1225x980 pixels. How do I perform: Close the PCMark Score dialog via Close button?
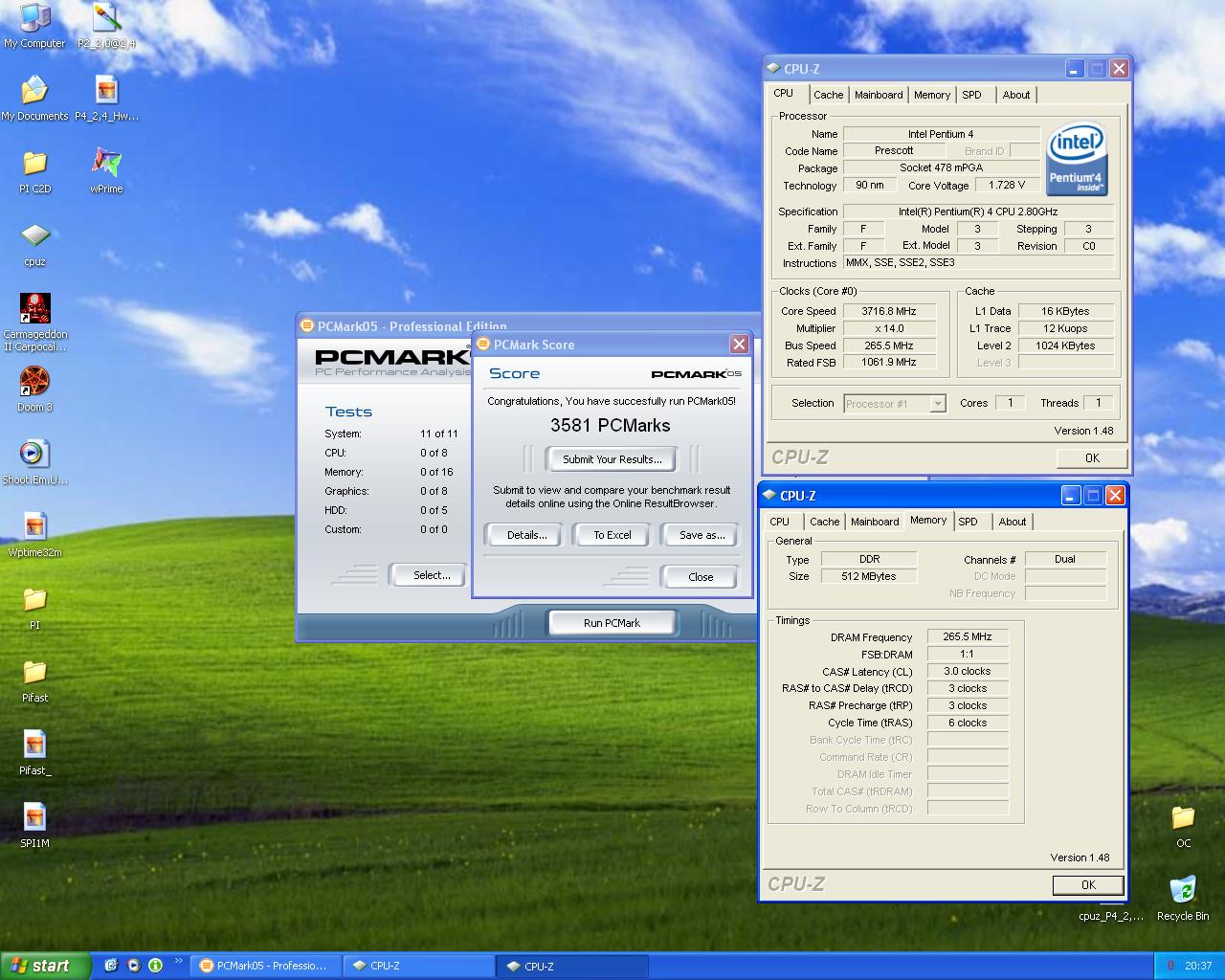tap(701, 577)
